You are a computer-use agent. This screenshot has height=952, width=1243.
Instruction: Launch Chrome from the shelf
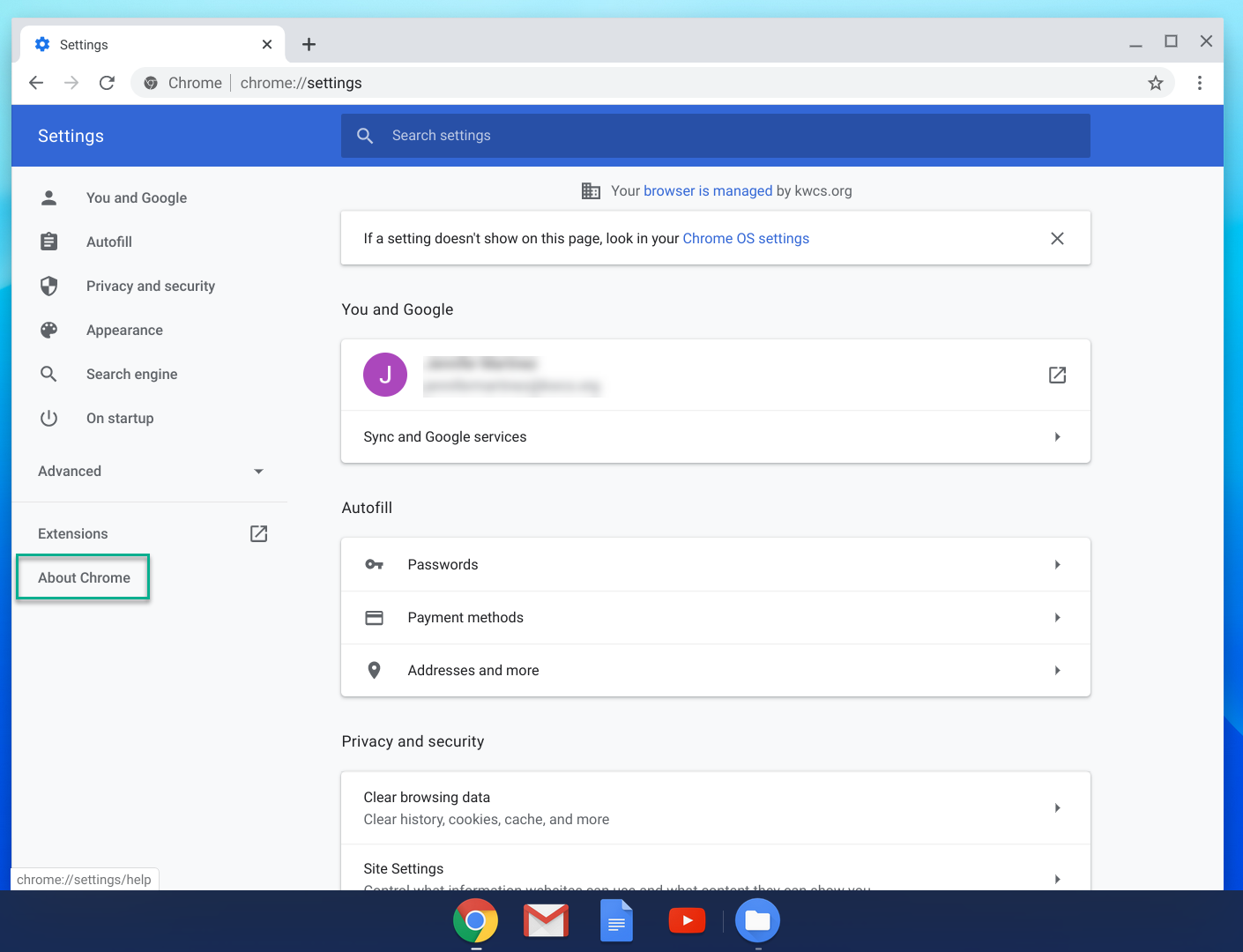coord(475,921)
